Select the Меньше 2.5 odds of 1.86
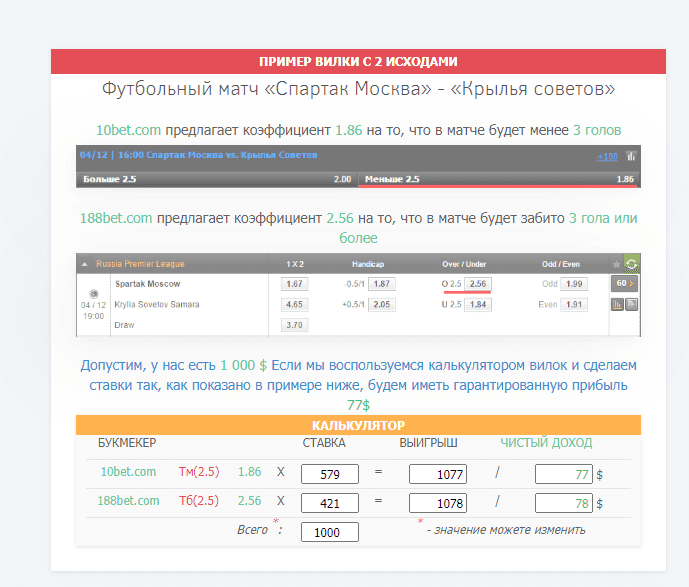The image size is (689, 587). (x=625, y=179)
